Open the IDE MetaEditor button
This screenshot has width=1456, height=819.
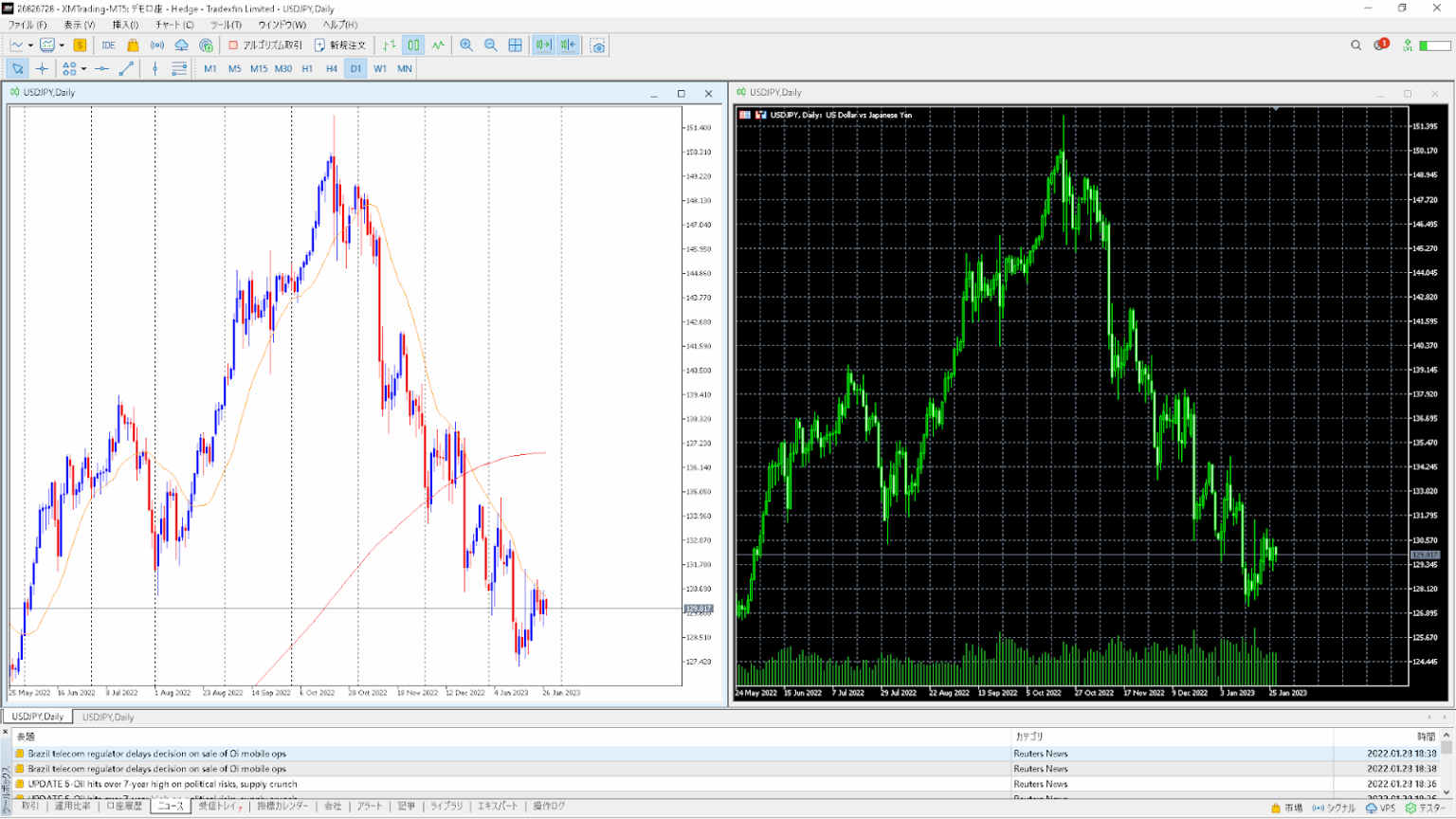click(x=108, y=45)
